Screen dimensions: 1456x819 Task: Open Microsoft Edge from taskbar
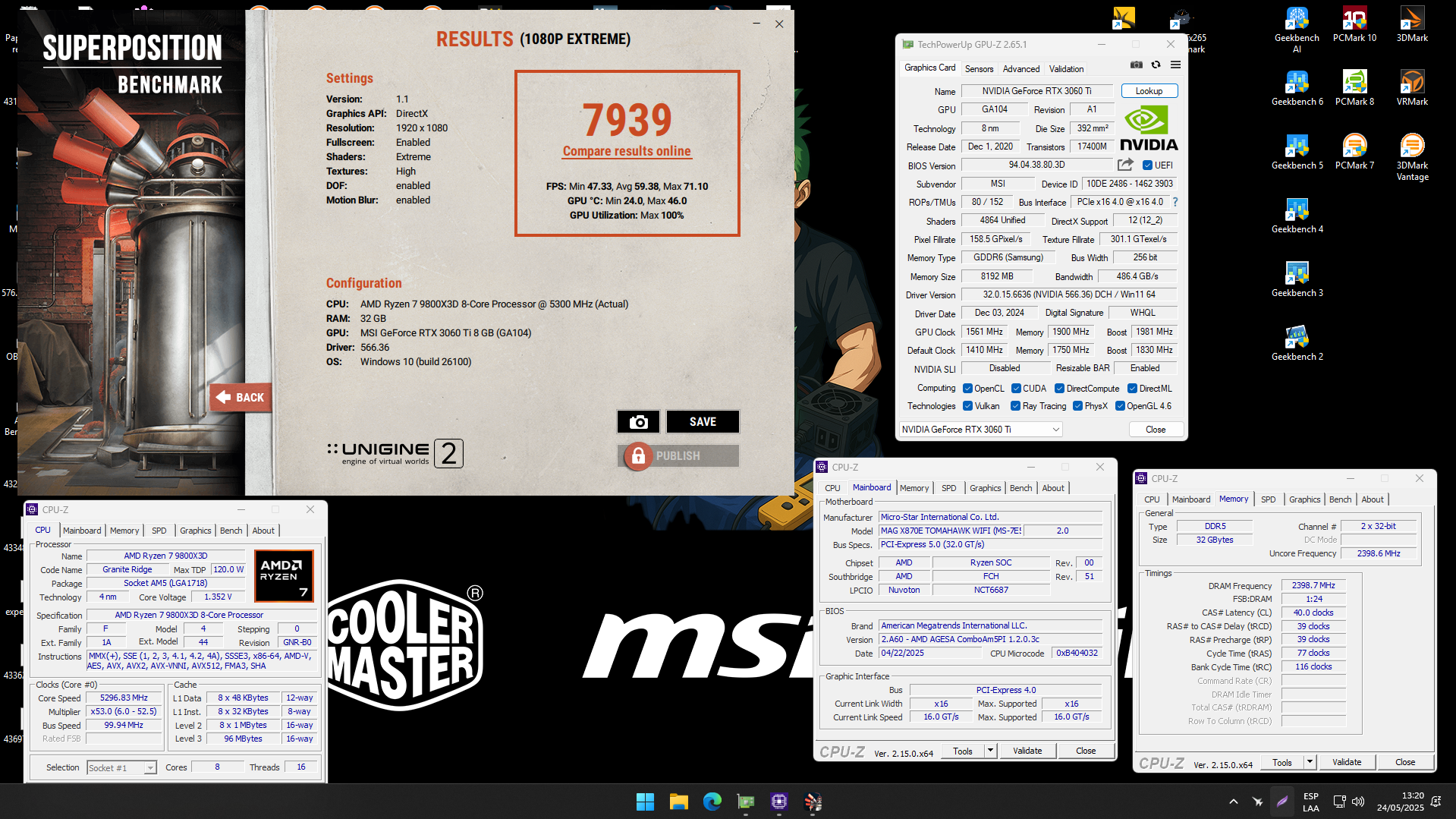pos(712,802)
